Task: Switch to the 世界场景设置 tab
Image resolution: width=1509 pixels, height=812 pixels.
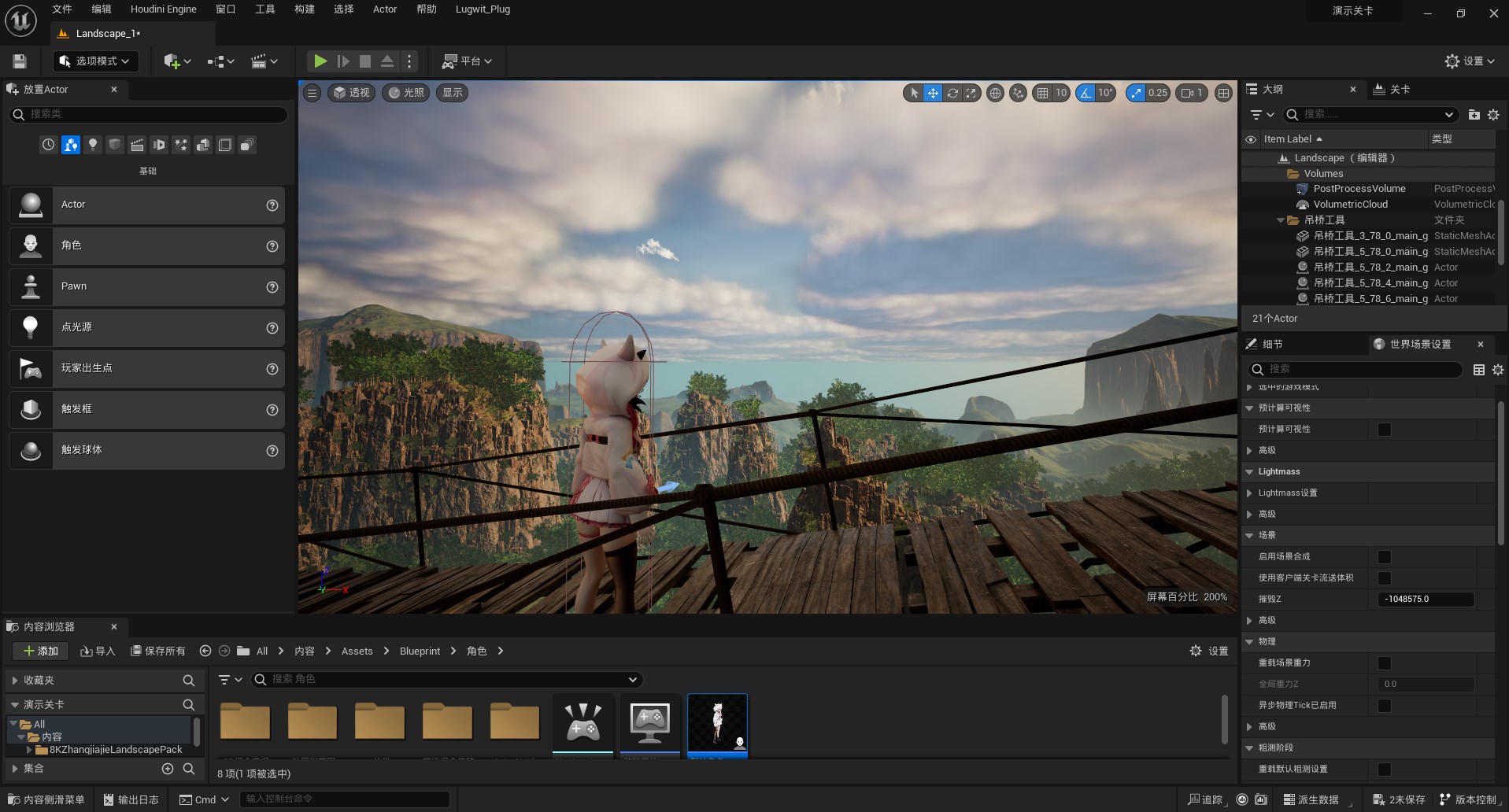Action: [x=1420, y=345]
